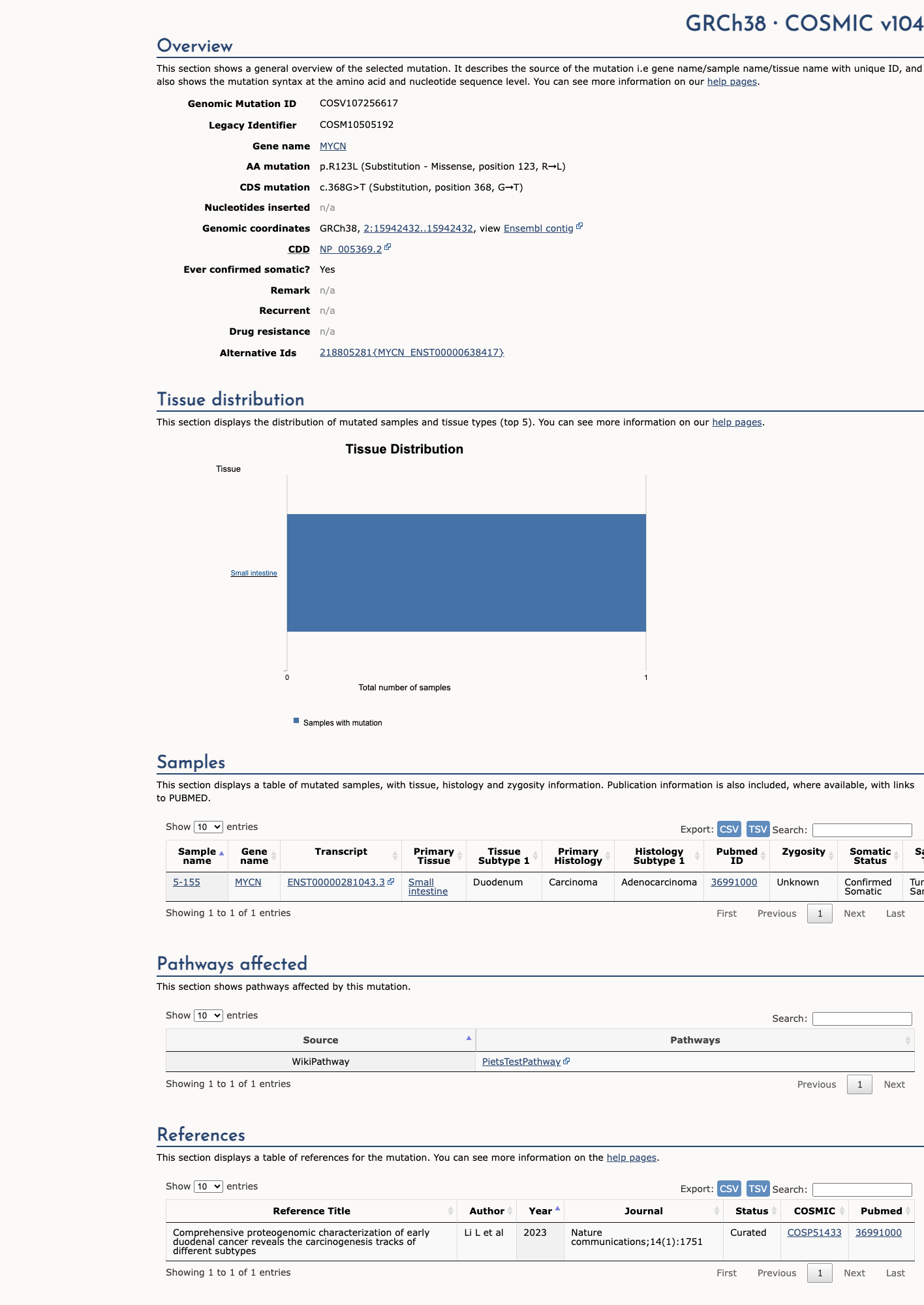
Task: Open Pathways affected entries-per-page dropdown
Action: coord(208,1015)
